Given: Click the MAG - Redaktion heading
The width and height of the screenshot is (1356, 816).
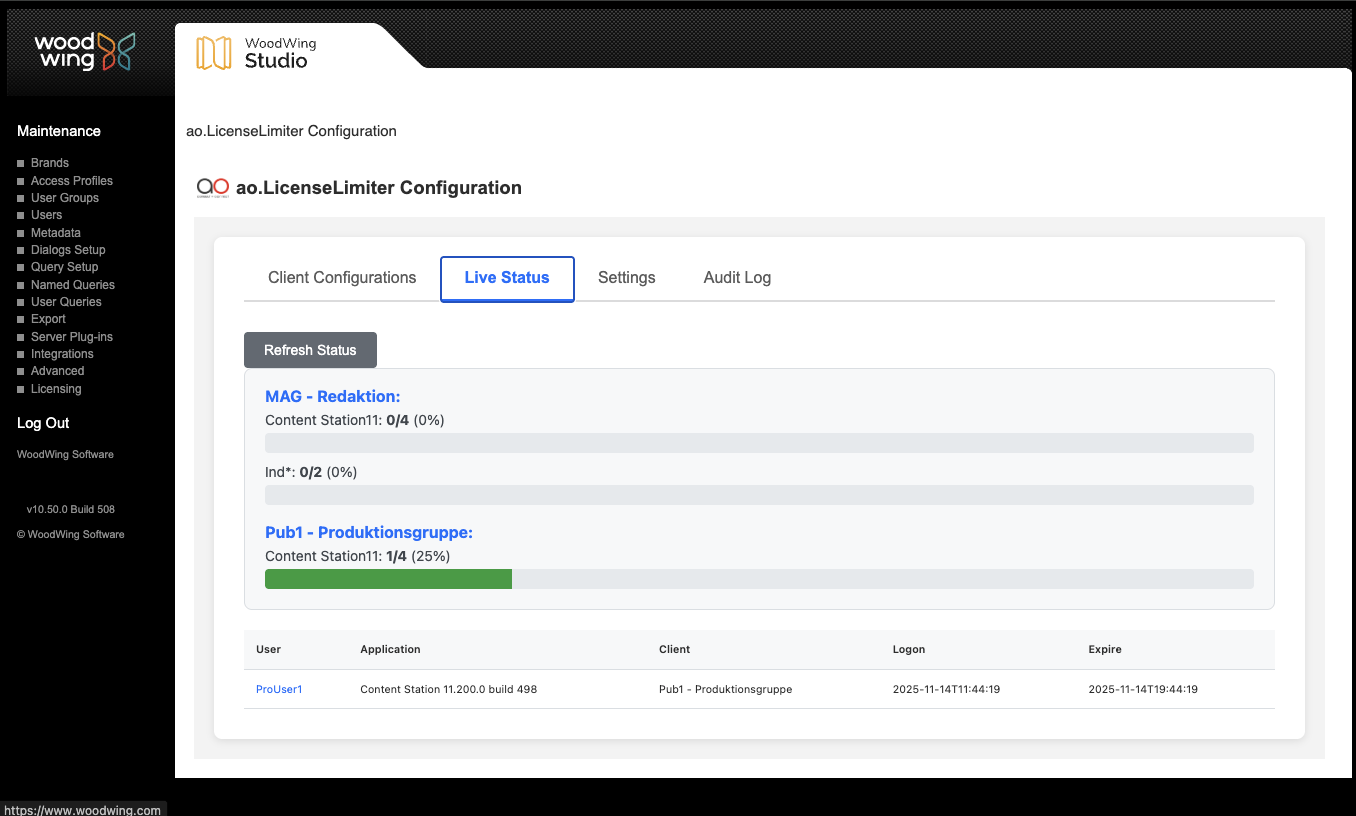Looking at the screenshot, I should click(332, 397).
